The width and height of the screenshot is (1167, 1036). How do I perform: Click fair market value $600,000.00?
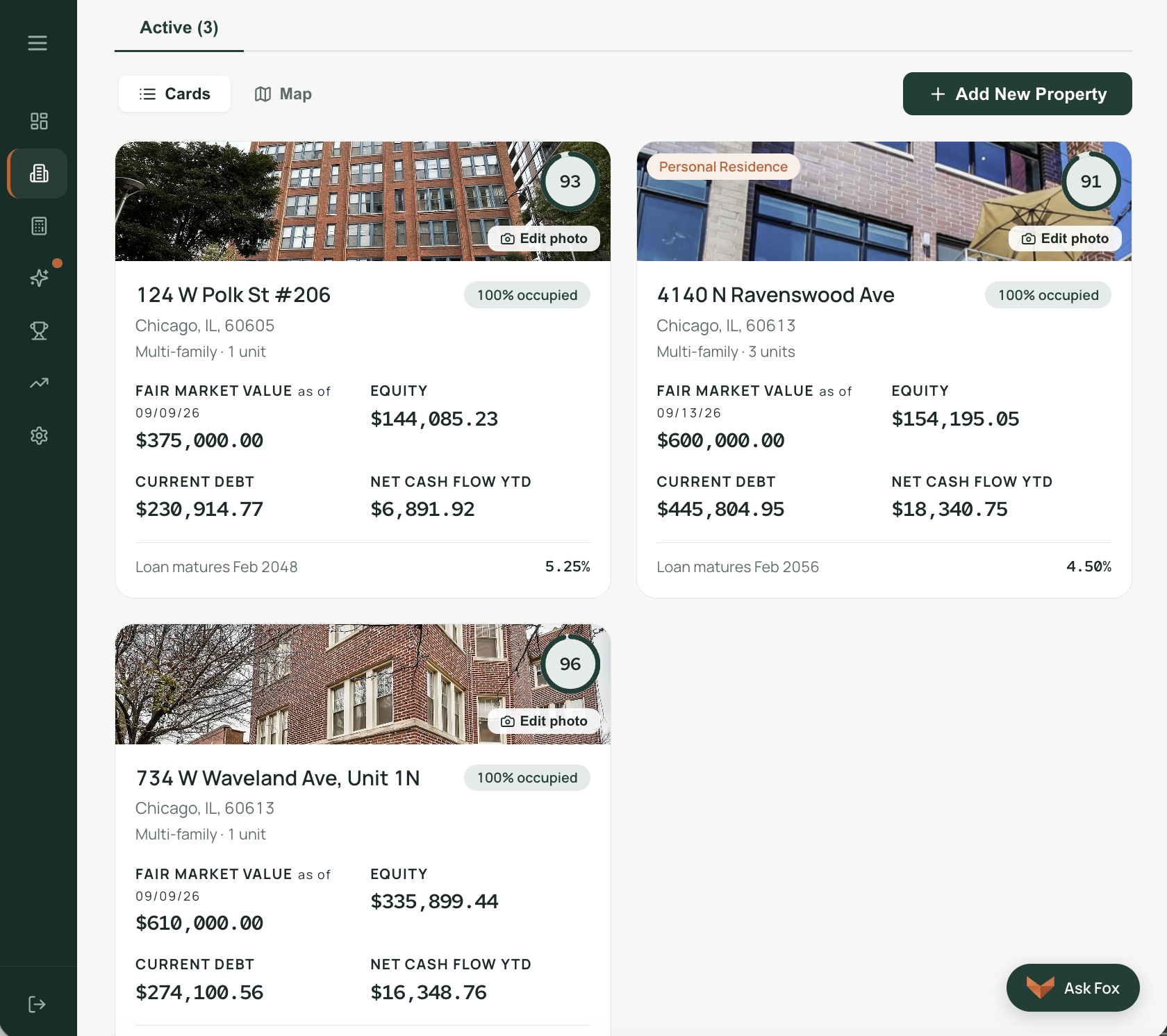tap(720, 440)
